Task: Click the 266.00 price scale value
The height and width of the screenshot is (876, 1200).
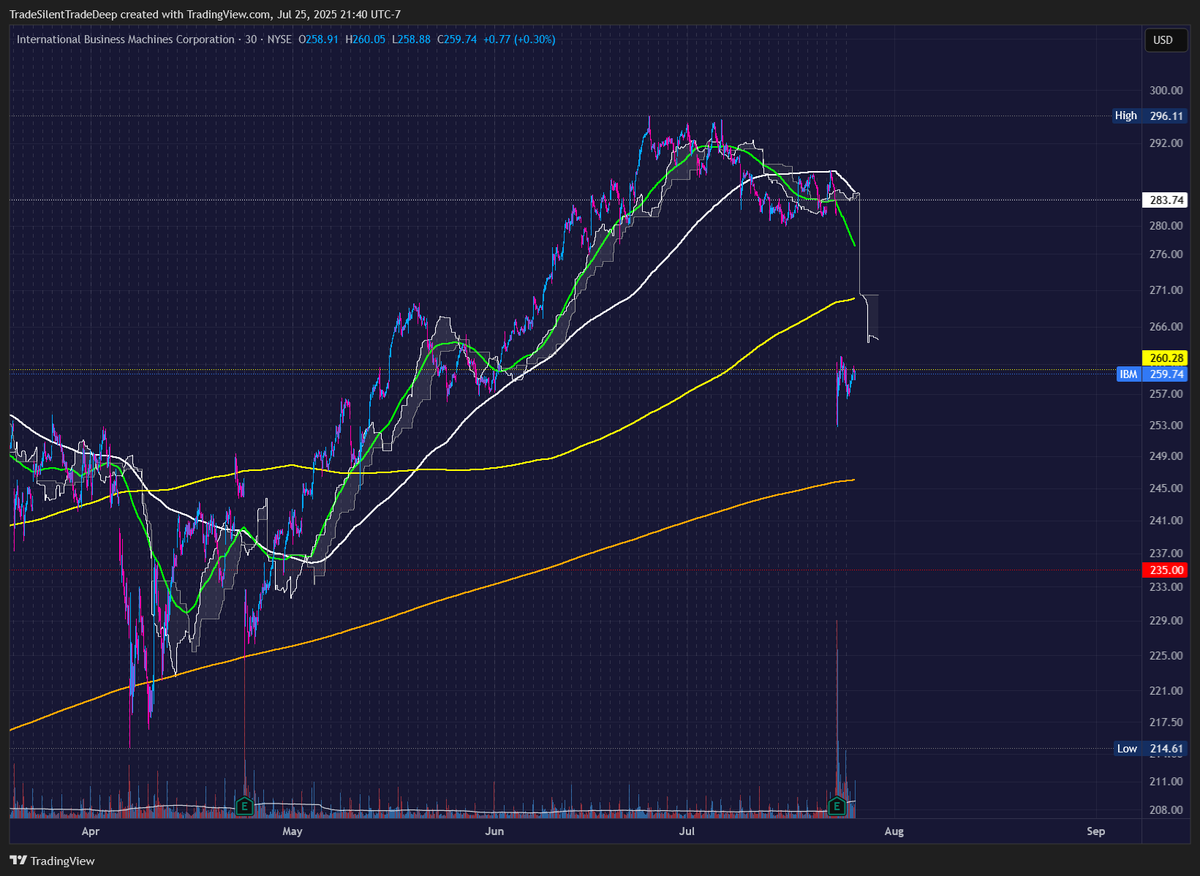Action: tap(1165, 326)
